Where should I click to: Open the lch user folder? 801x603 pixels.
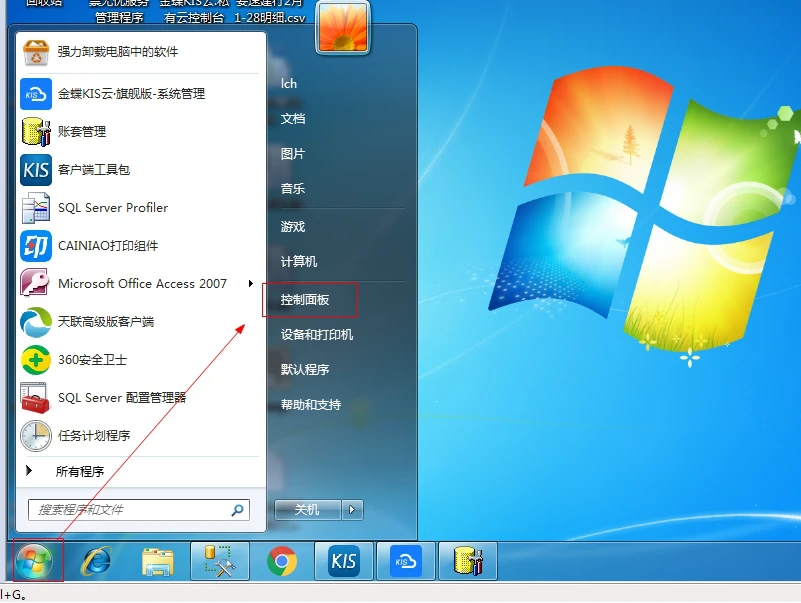coord(289,84)
